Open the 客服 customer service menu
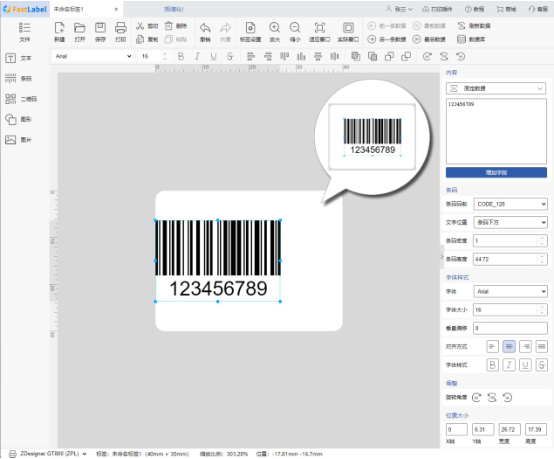 (538, 9)
